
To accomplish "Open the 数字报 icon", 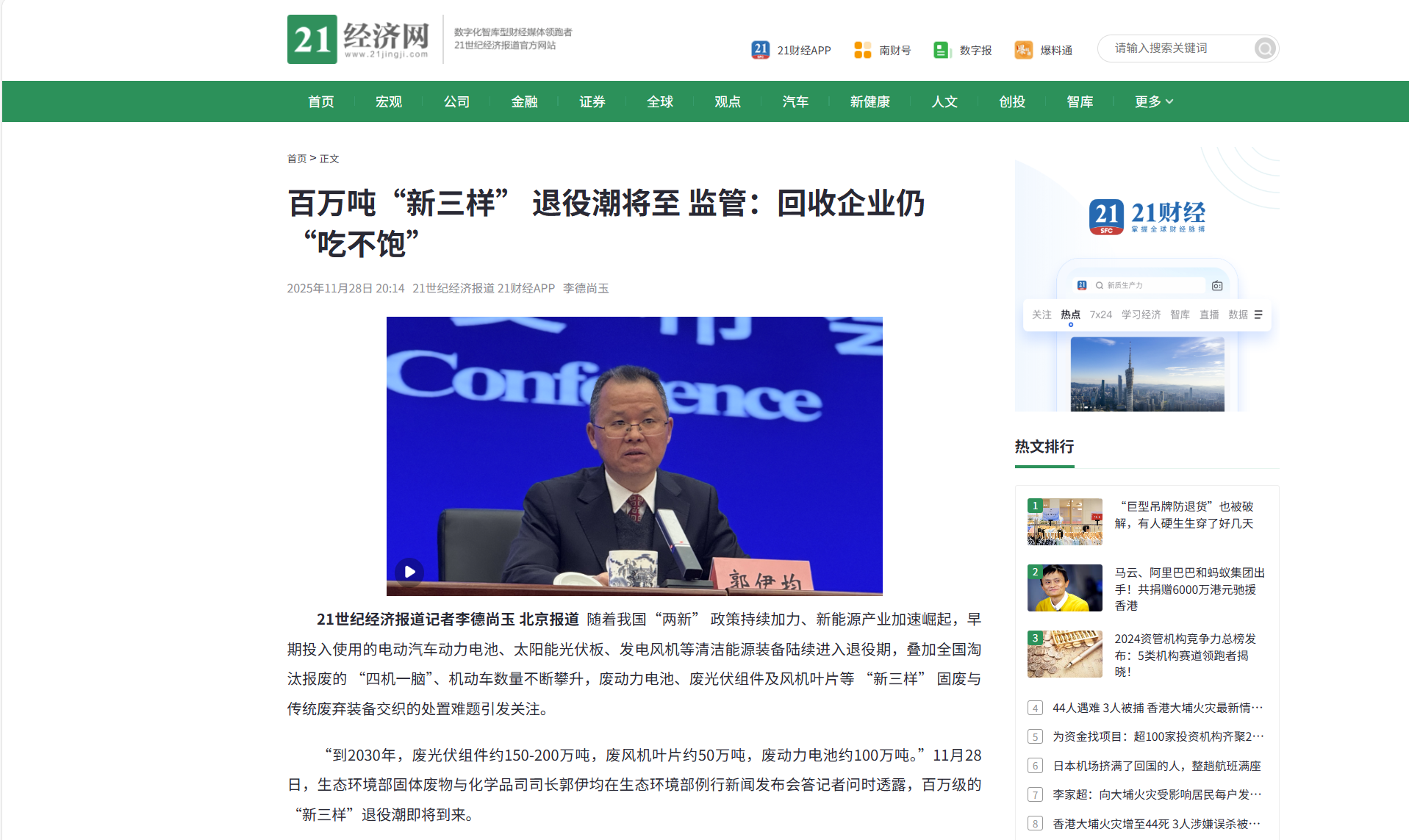I will (x=942, y=49).
